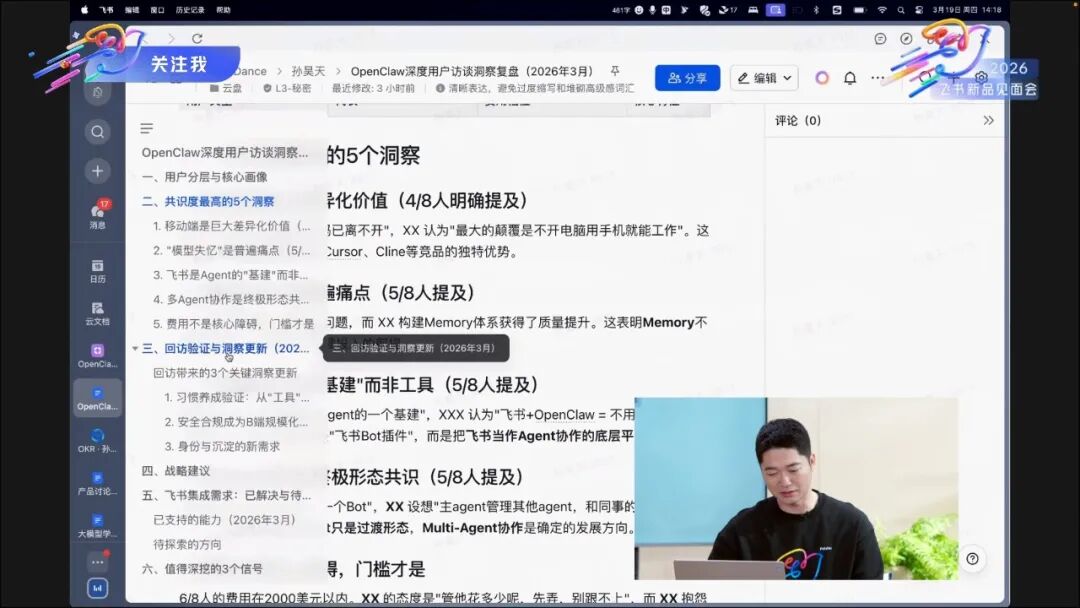Open the more options ellipsis in header
1080x608 pixels.
click(878, 78)
